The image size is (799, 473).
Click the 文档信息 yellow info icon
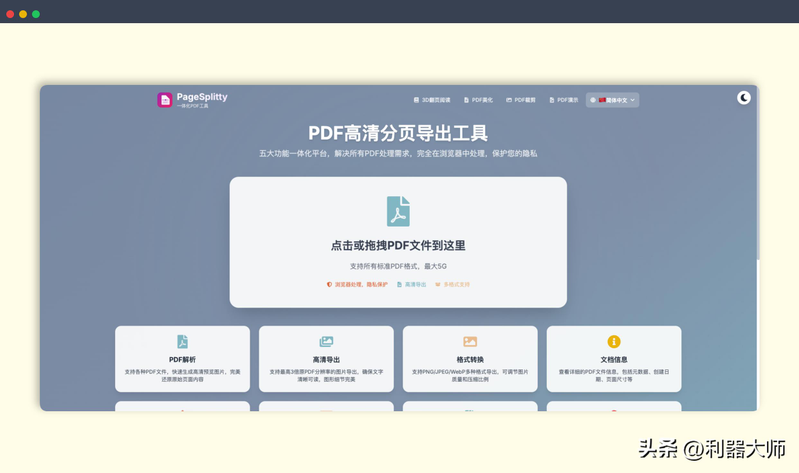click(x=614, y=341)
